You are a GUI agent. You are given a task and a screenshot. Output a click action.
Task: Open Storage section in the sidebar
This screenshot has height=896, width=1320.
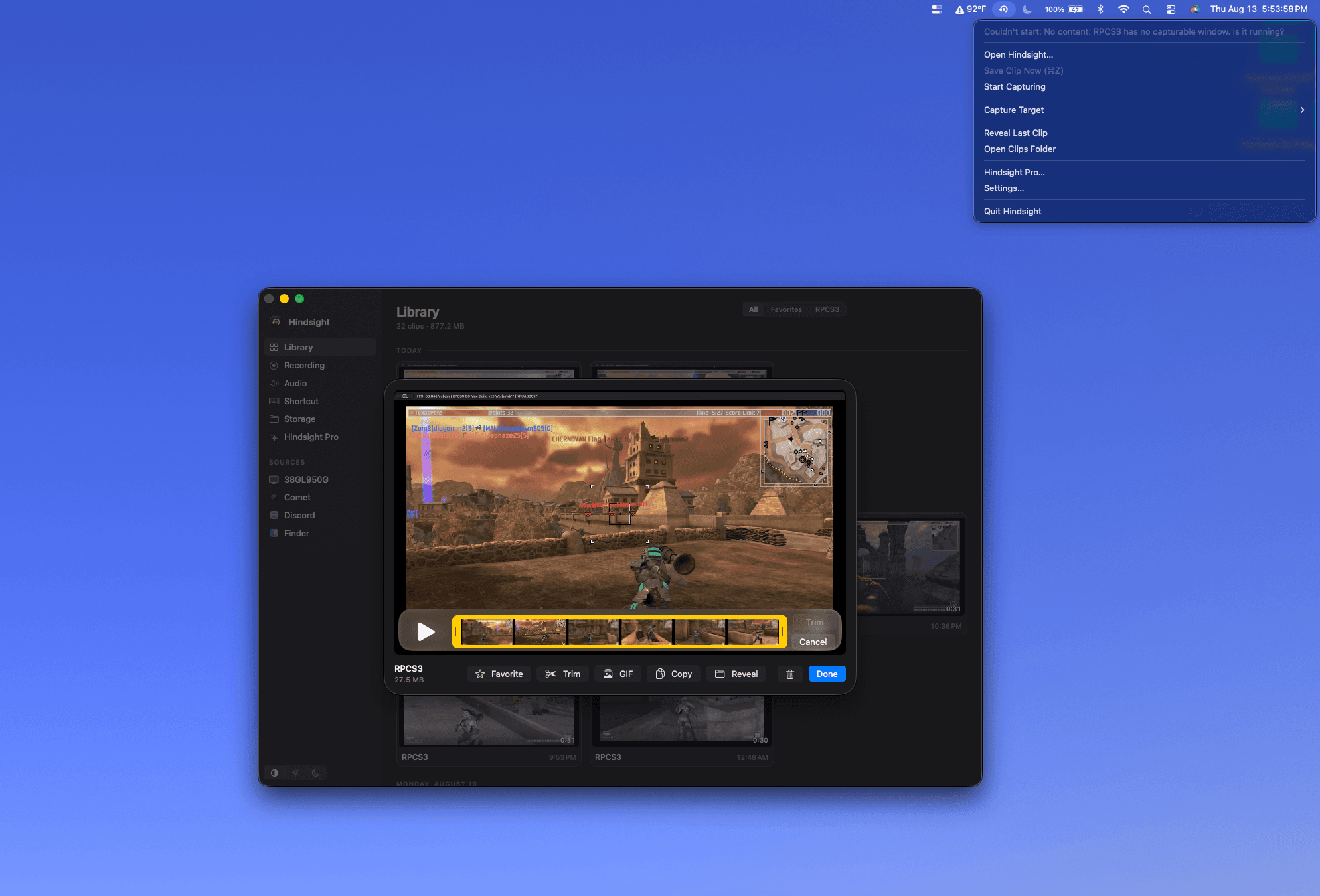[x=320, y=419]
